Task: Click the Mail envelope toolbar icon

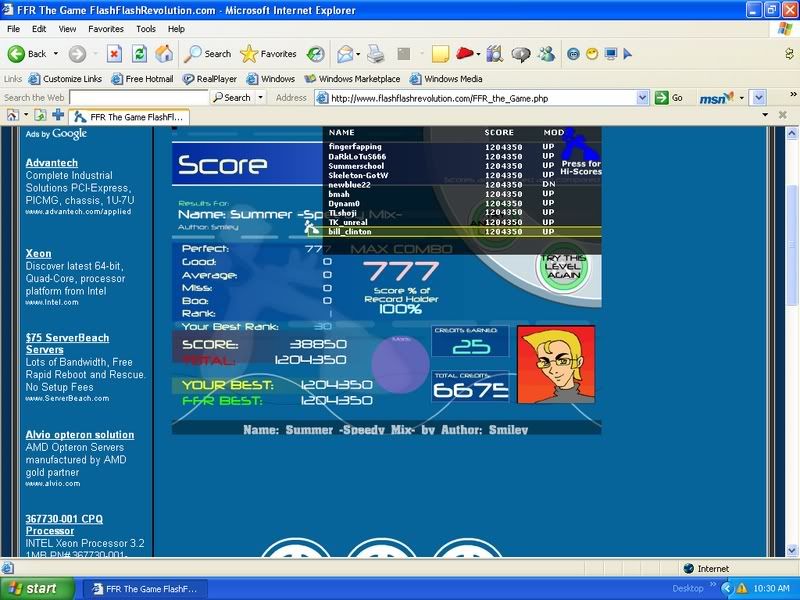Action: coord(345,54)
